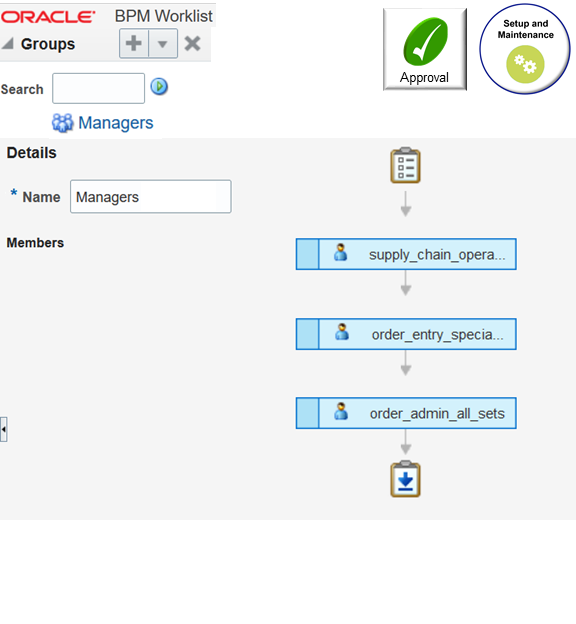The width and height of the screenshot is (576, 624).
Task: Select the order_admin_all_sets participant node
Action: [x=406, y=413]
